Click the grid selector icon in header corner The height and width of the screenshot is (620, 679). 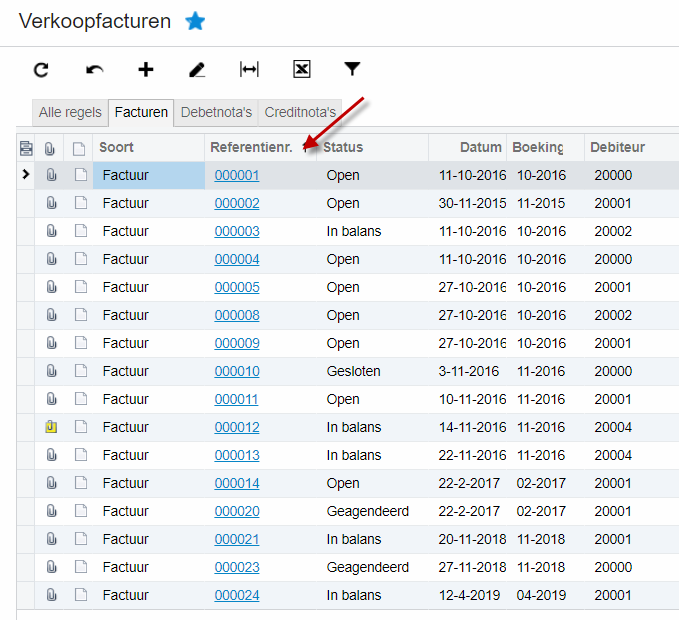[x=26, y=148]
